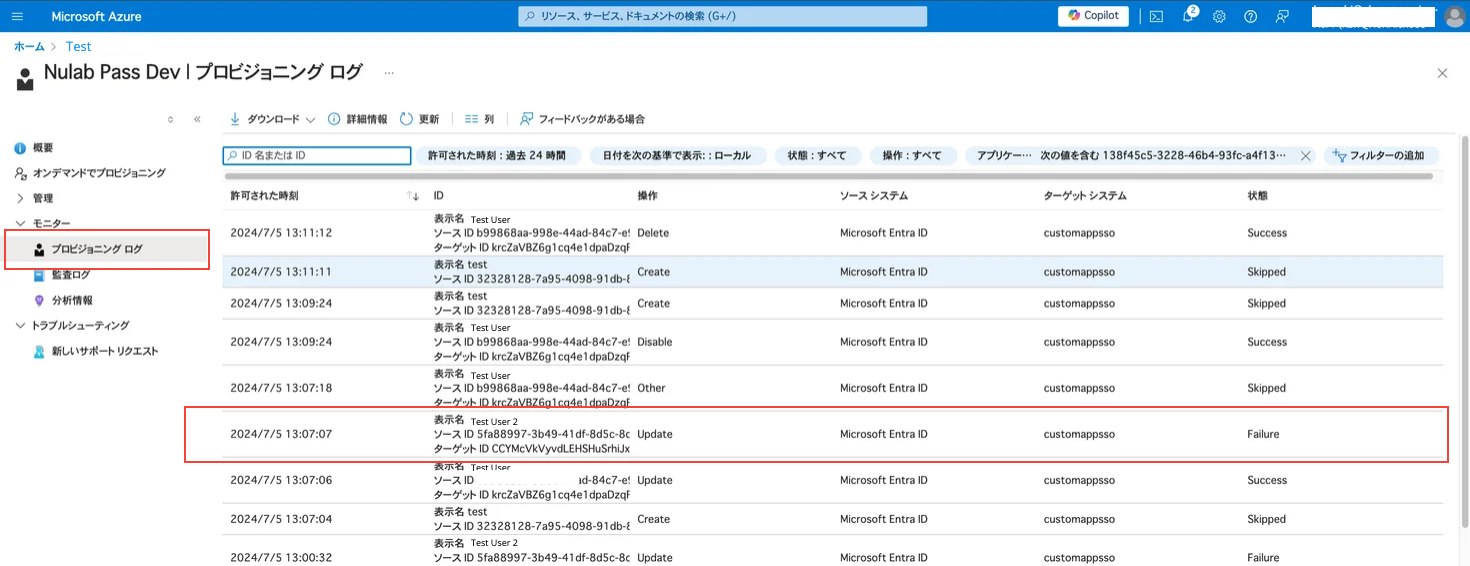Click フィードバックがある場合

coord(583,119)
